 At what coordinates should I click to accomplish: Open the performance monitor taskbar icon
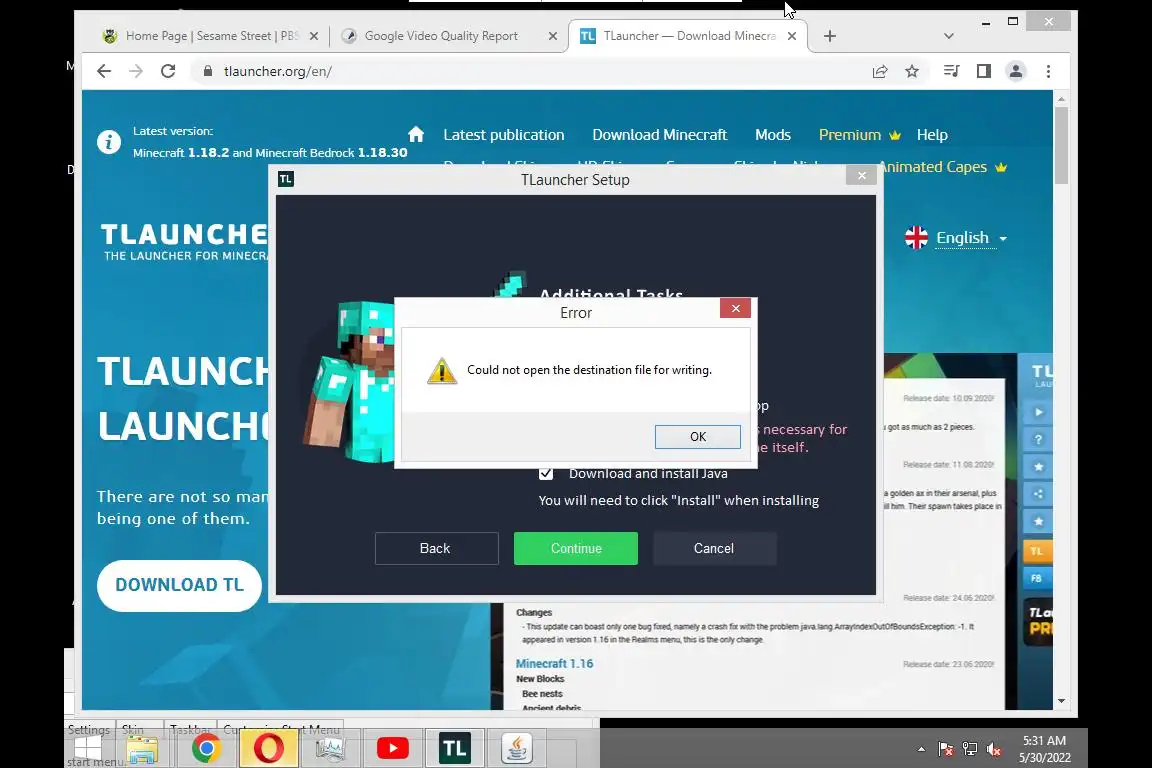point(330,749)
